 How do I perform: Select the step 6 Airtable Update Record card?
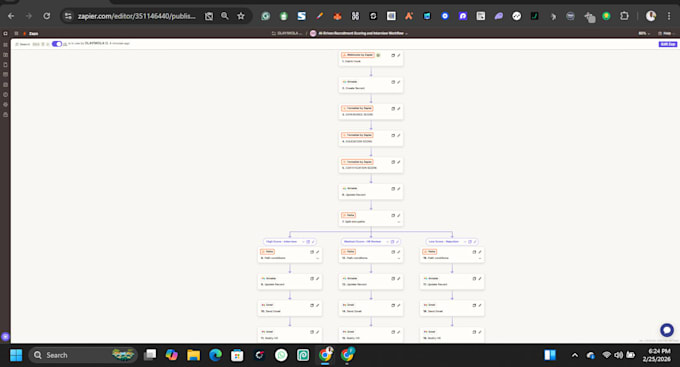point(371,192)
